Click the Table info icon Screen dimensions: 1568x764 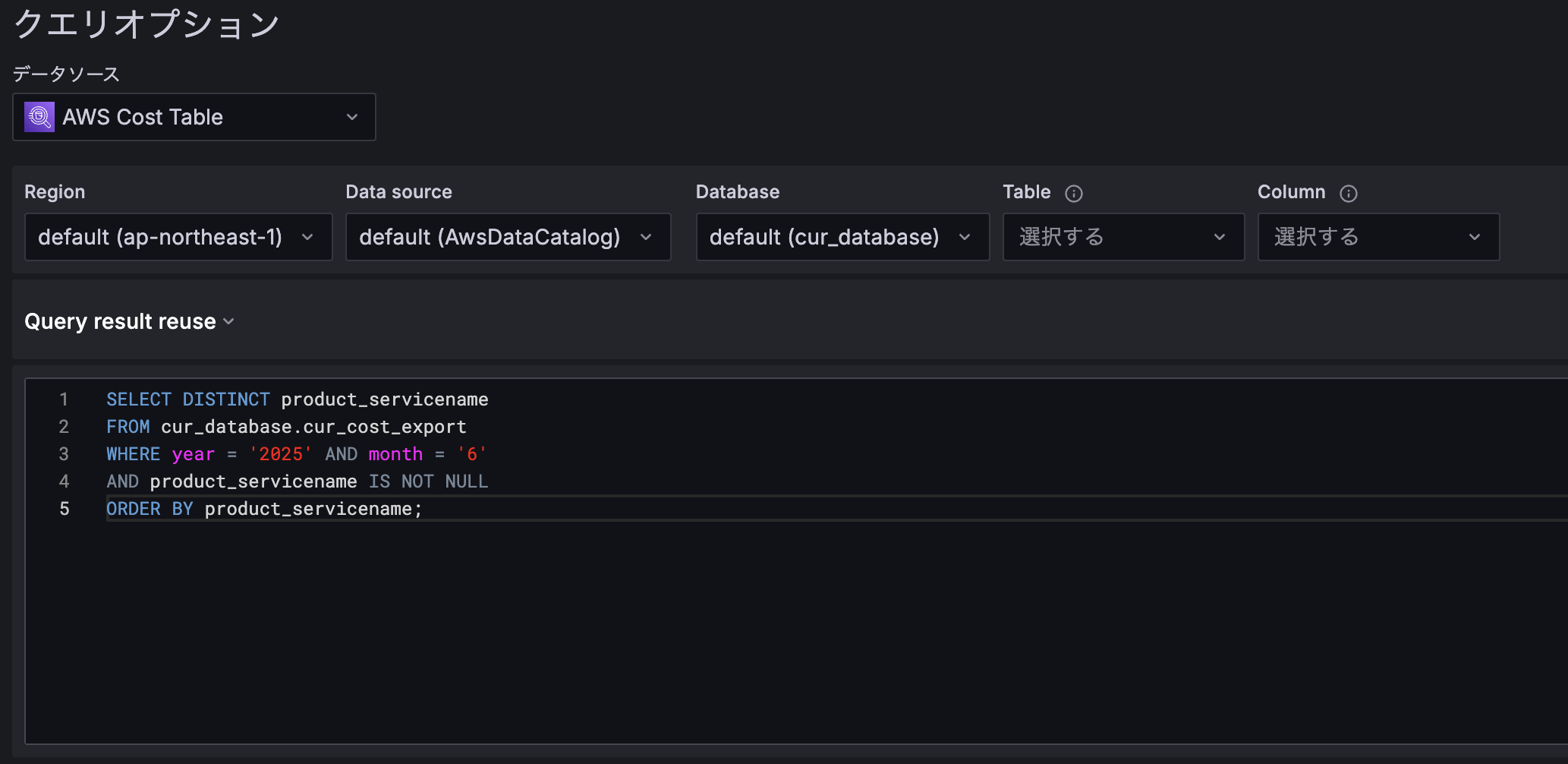[1074, 194]
